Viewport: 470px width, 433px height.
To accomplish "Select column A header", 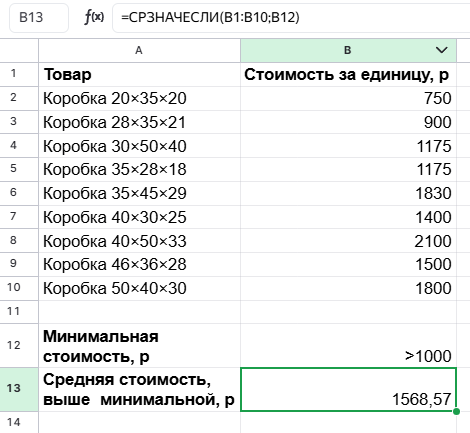I will pos(139,50).
